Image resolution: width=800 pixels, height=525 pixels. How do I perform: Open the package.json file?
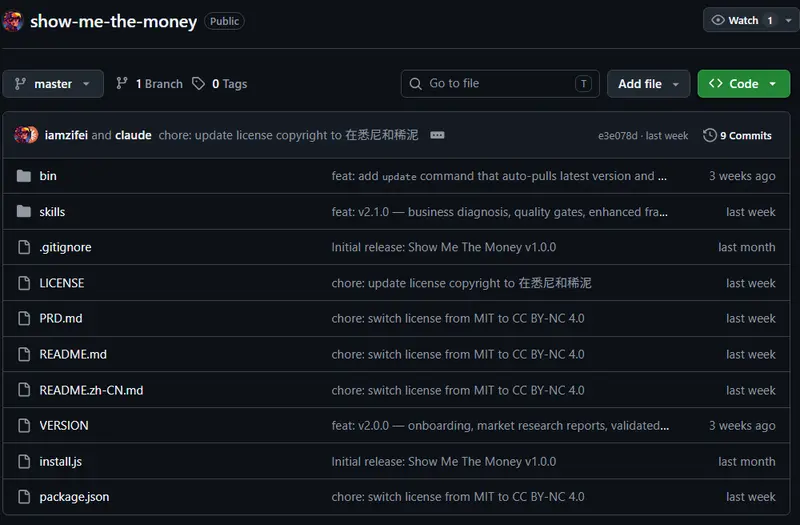[x=74, y=497]
